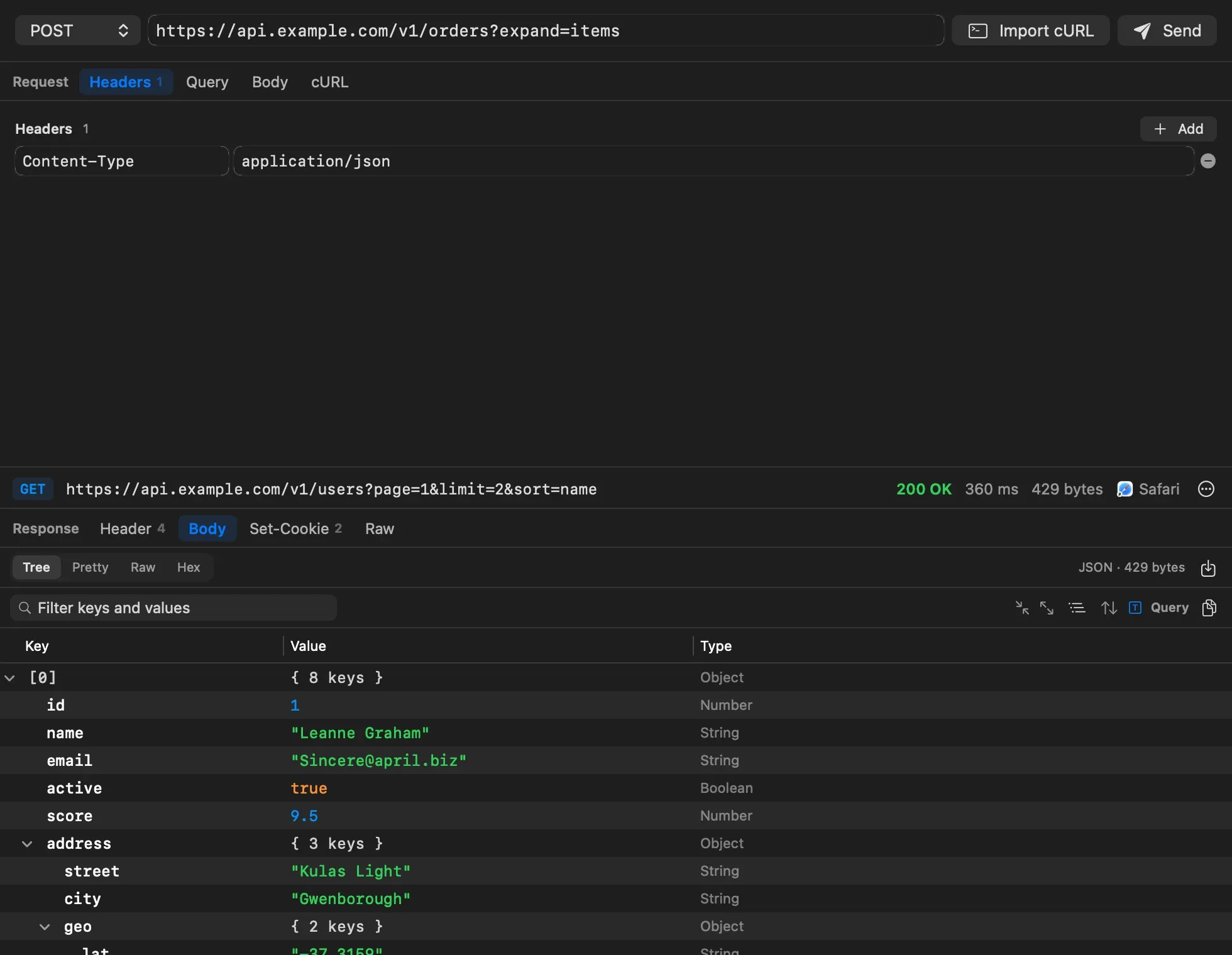Screen dimensions: 1232x955
Task: Collapse the [0] array item
Action: point(9,677)
